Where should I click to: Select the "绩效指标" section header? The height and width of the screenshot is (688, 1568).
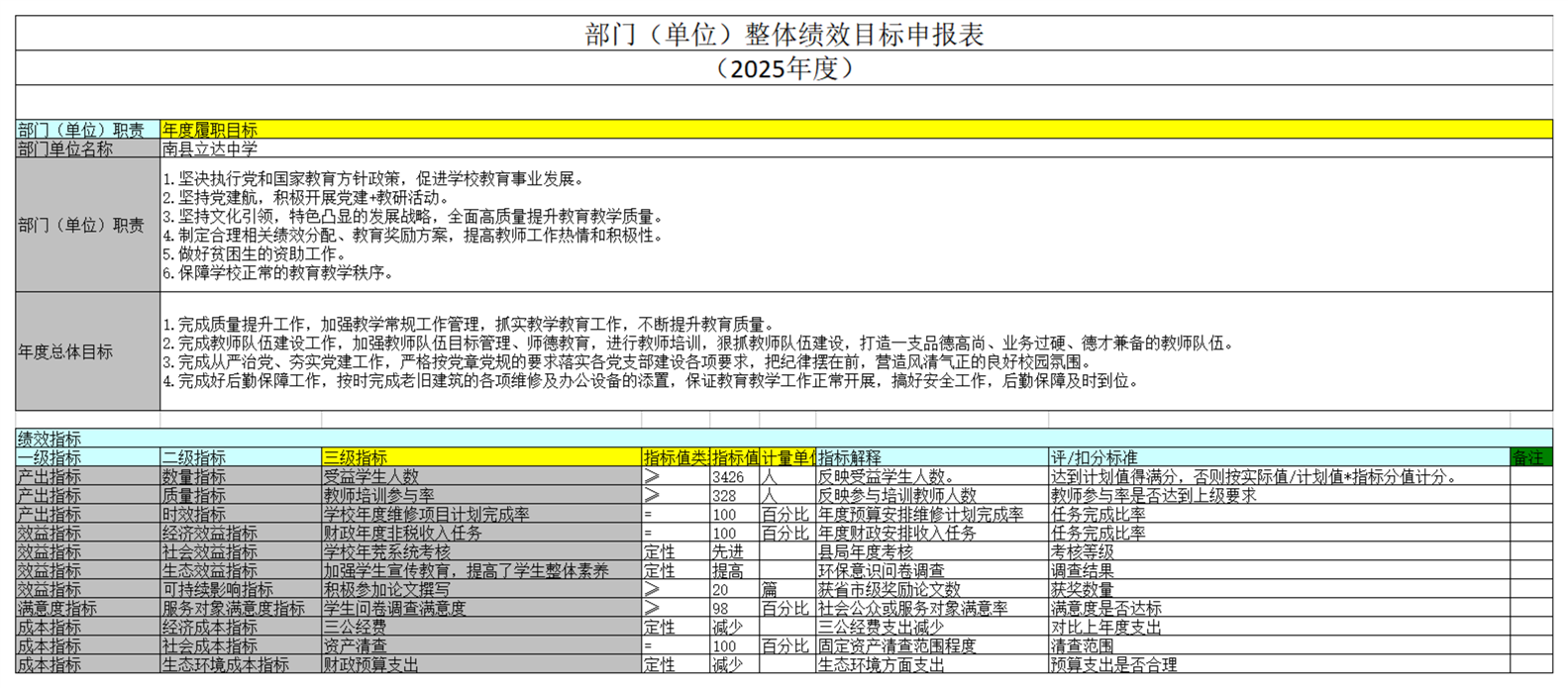click(x=784, y=439)
